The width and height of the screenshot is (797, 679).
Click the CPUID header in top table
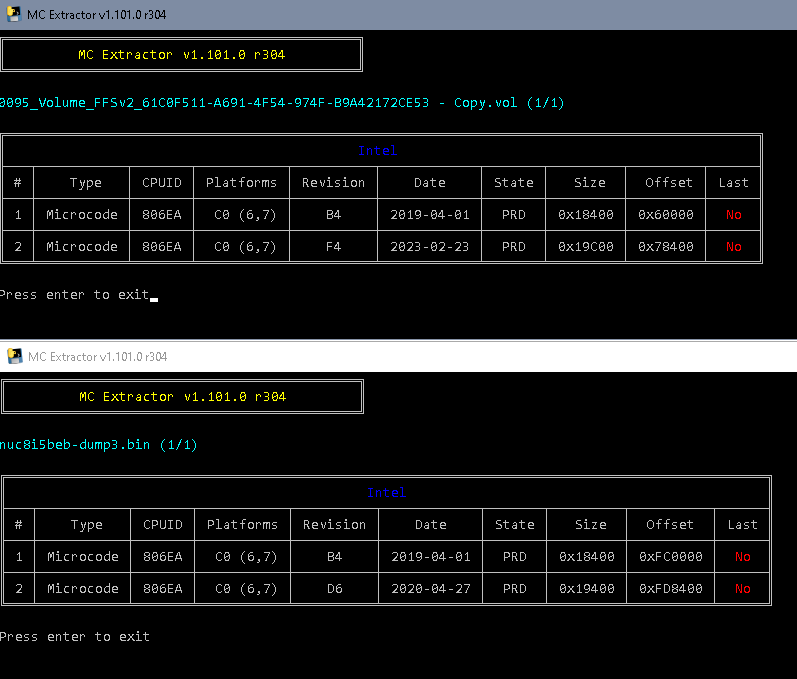pos(162,182)
